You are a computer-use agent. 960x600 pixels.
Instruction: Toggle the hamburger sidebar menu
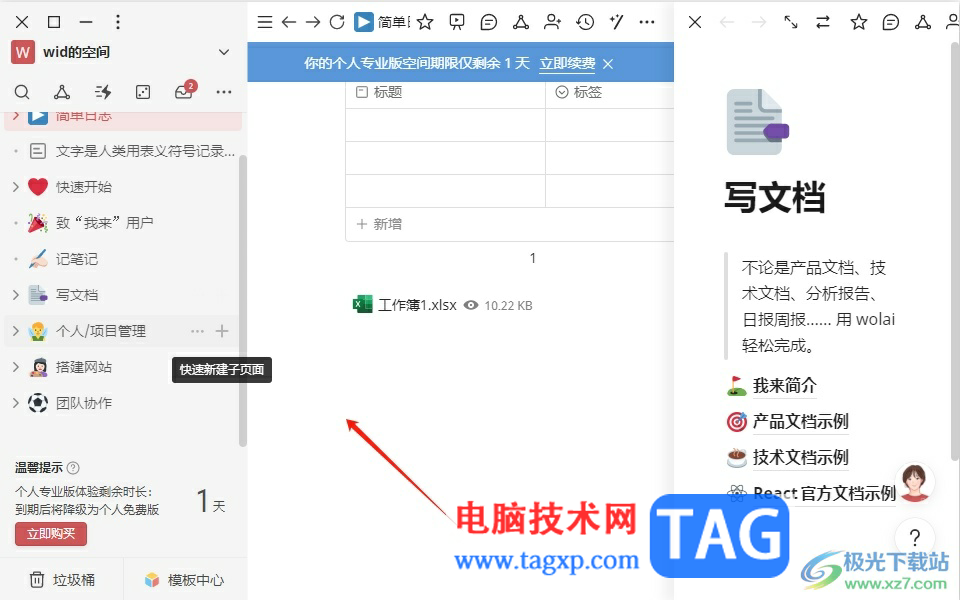click(x=265, y=23)
